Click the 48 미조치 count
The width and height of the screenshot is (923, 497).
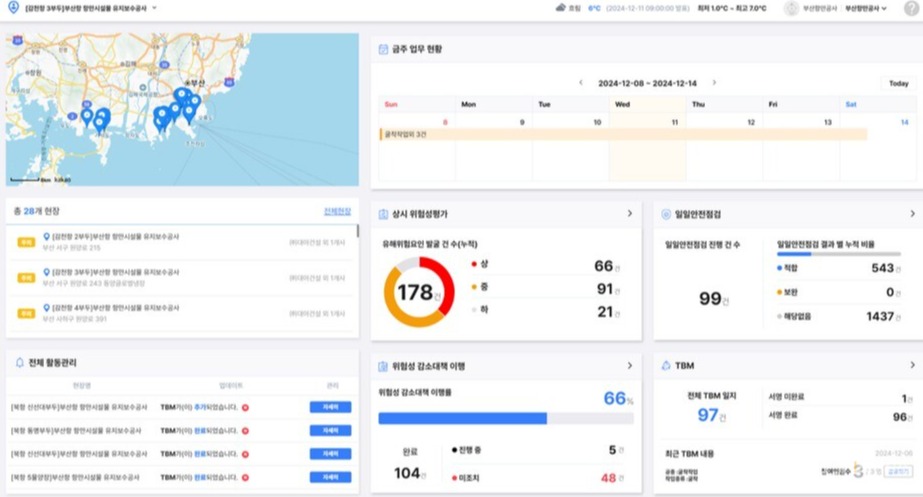(x=609, y=478)
